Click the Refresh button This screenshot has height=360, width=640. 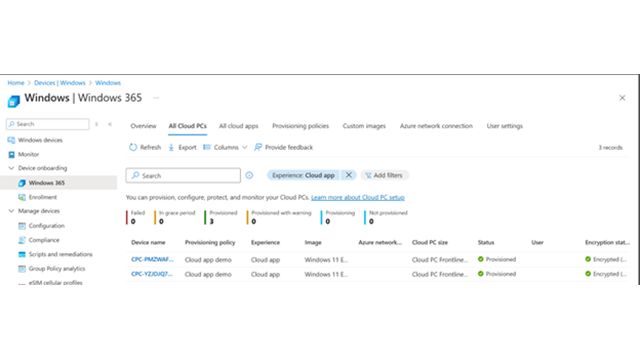145,147
